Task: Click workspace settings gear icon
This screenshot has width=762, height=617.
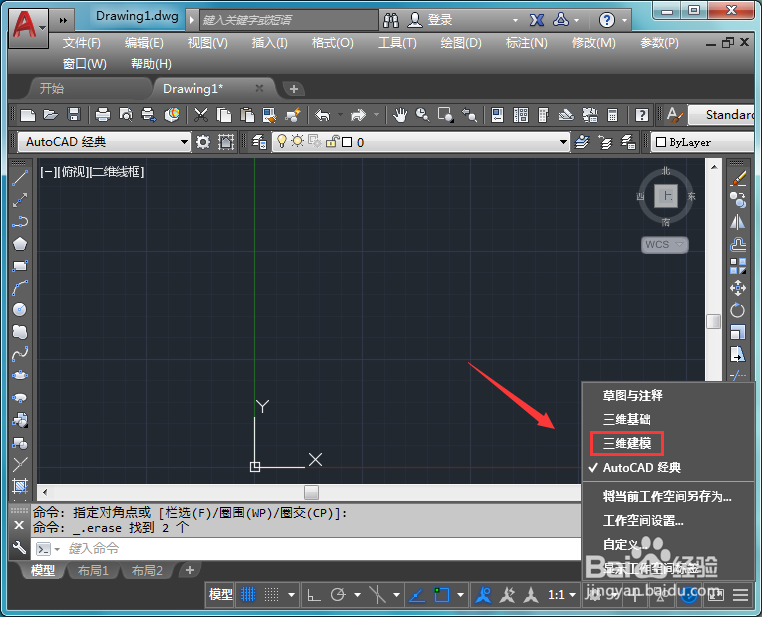Action: coord(203,142)
